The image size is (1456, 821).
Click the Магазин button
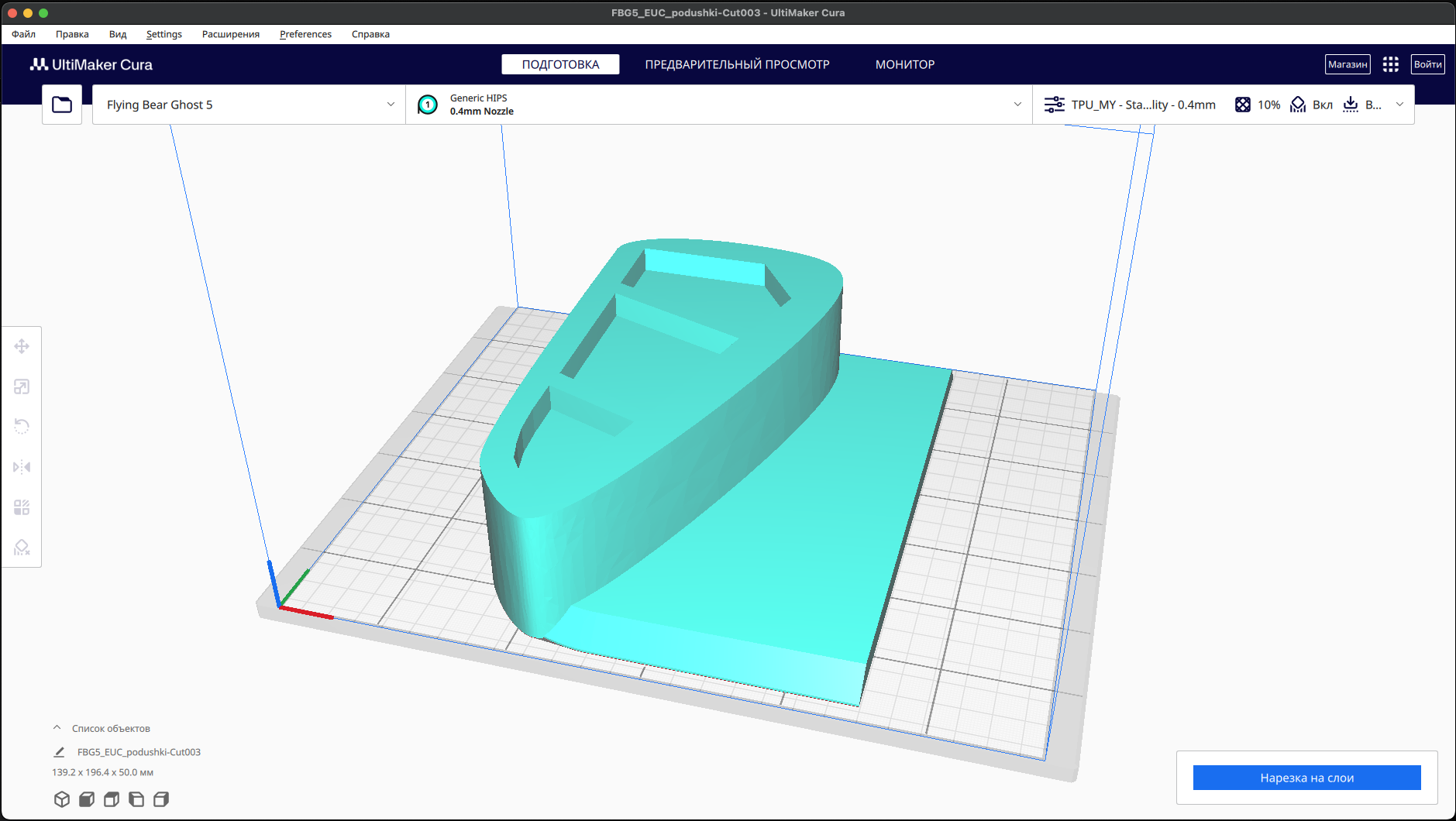tap(1348, 64)
